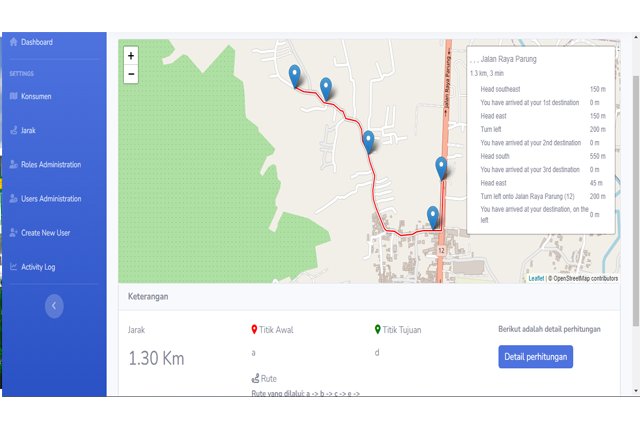Select 'Turn left onto Jalan Raya Parung' instruction

click(x=527, y=196)
